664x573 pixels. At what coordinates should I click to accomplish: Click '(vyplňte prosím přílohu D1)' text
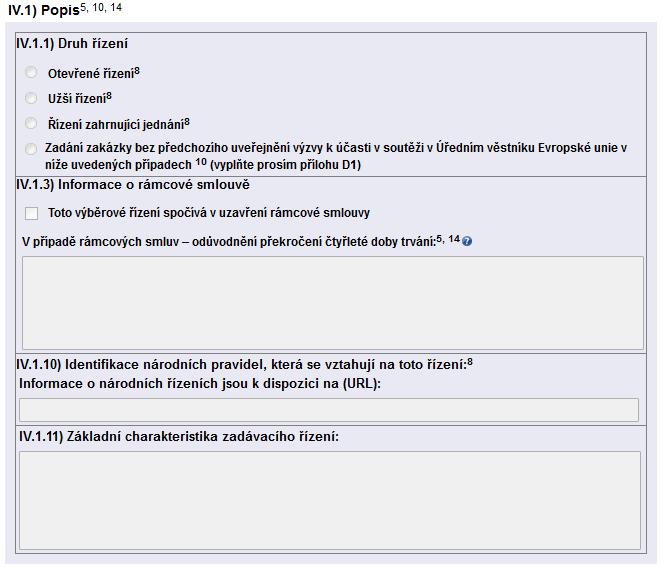[x=285, y=165]
